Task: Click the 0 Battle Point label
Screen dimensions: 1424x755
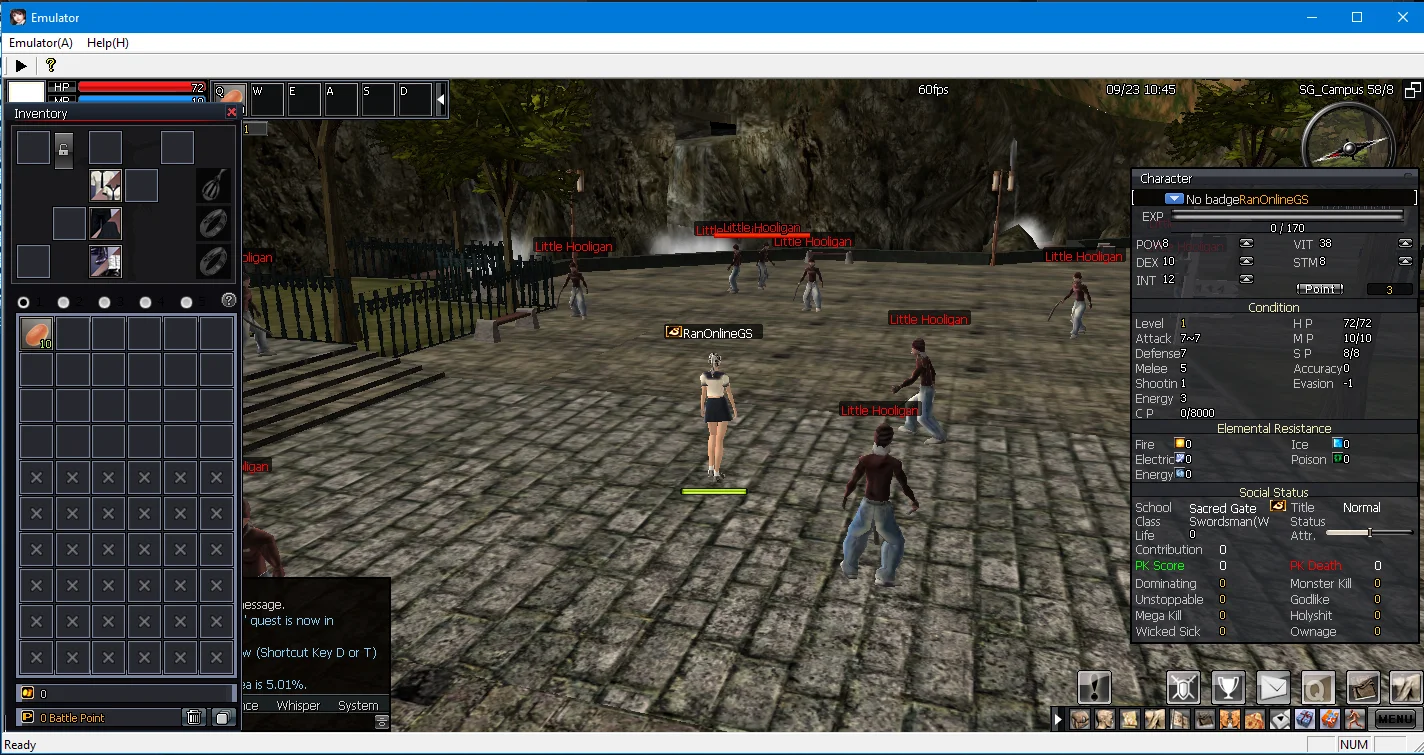Action: 72,718
